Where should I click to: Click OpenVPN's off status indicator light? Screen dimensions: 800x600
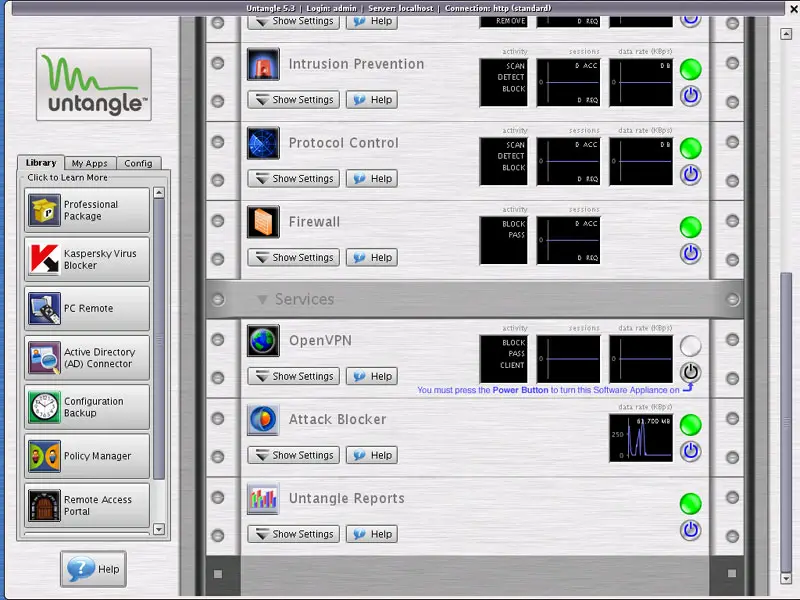coord(690,346)
